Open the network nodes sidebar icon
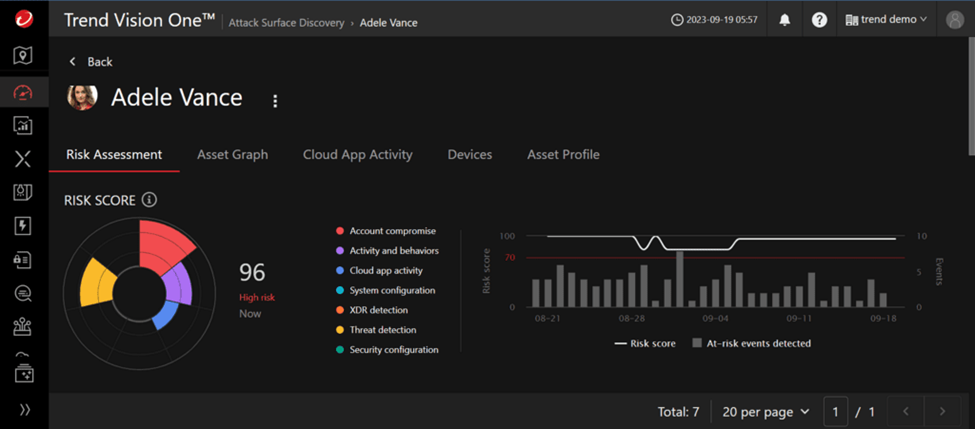Image resolution: width=975 pixels, height=429 pixels. coord(24,327)
